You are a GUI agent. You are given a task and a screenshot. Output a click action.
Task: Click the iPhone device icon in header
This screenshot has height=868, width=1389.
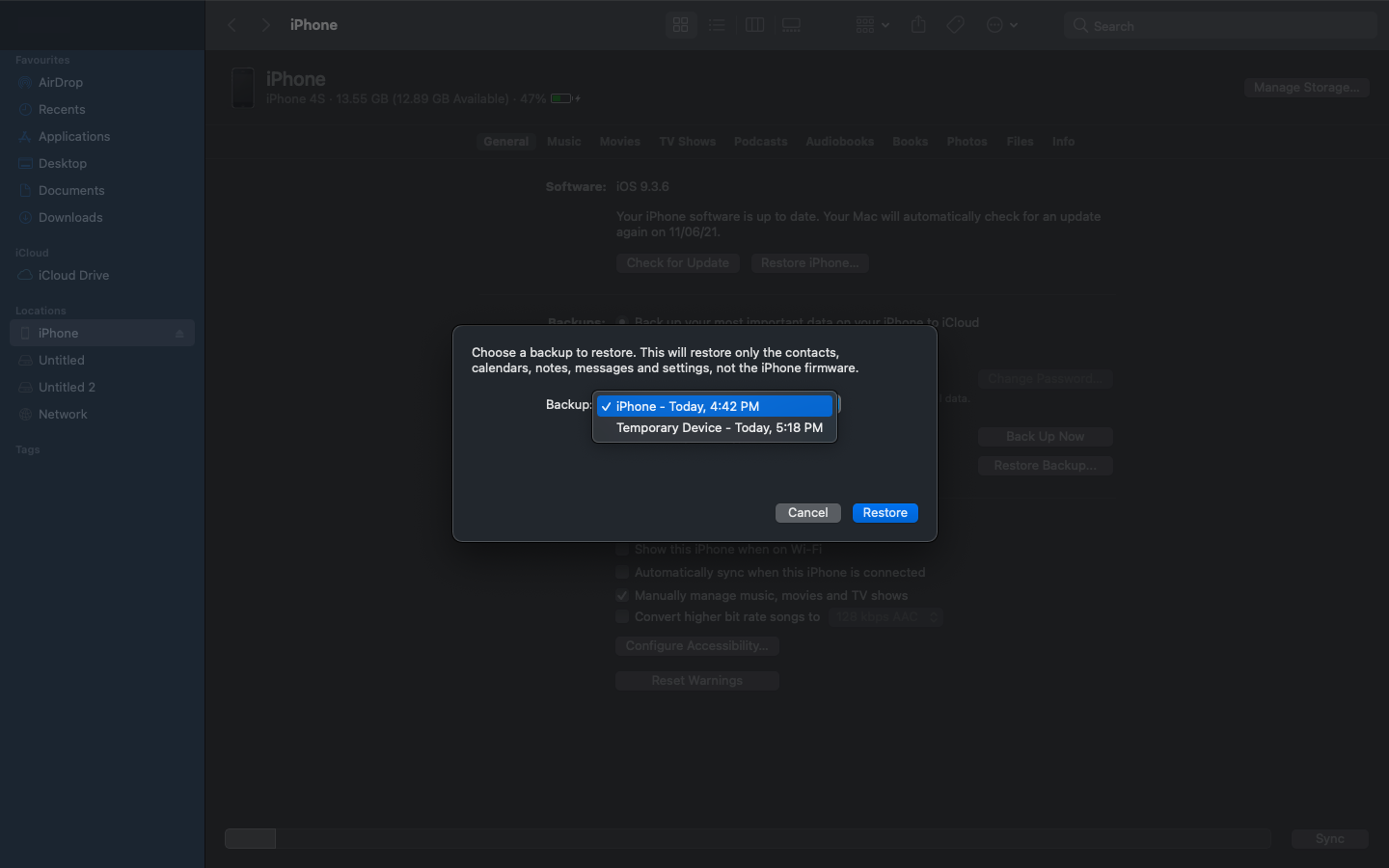[244, 88]
